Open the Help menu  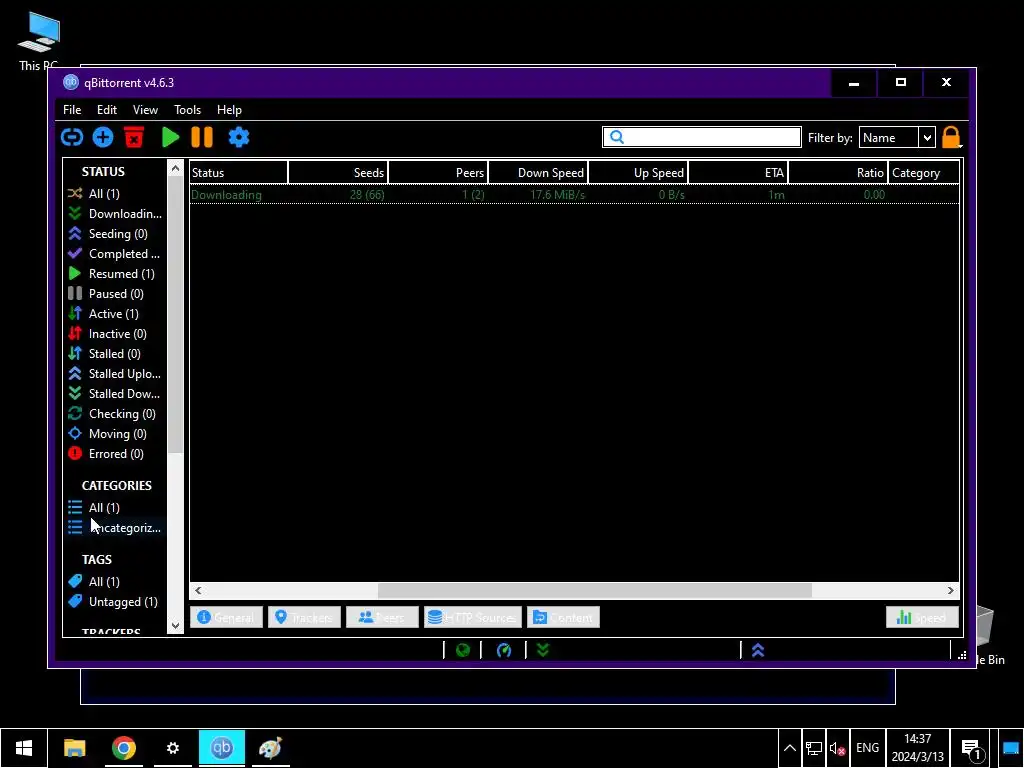click(229, 110)
